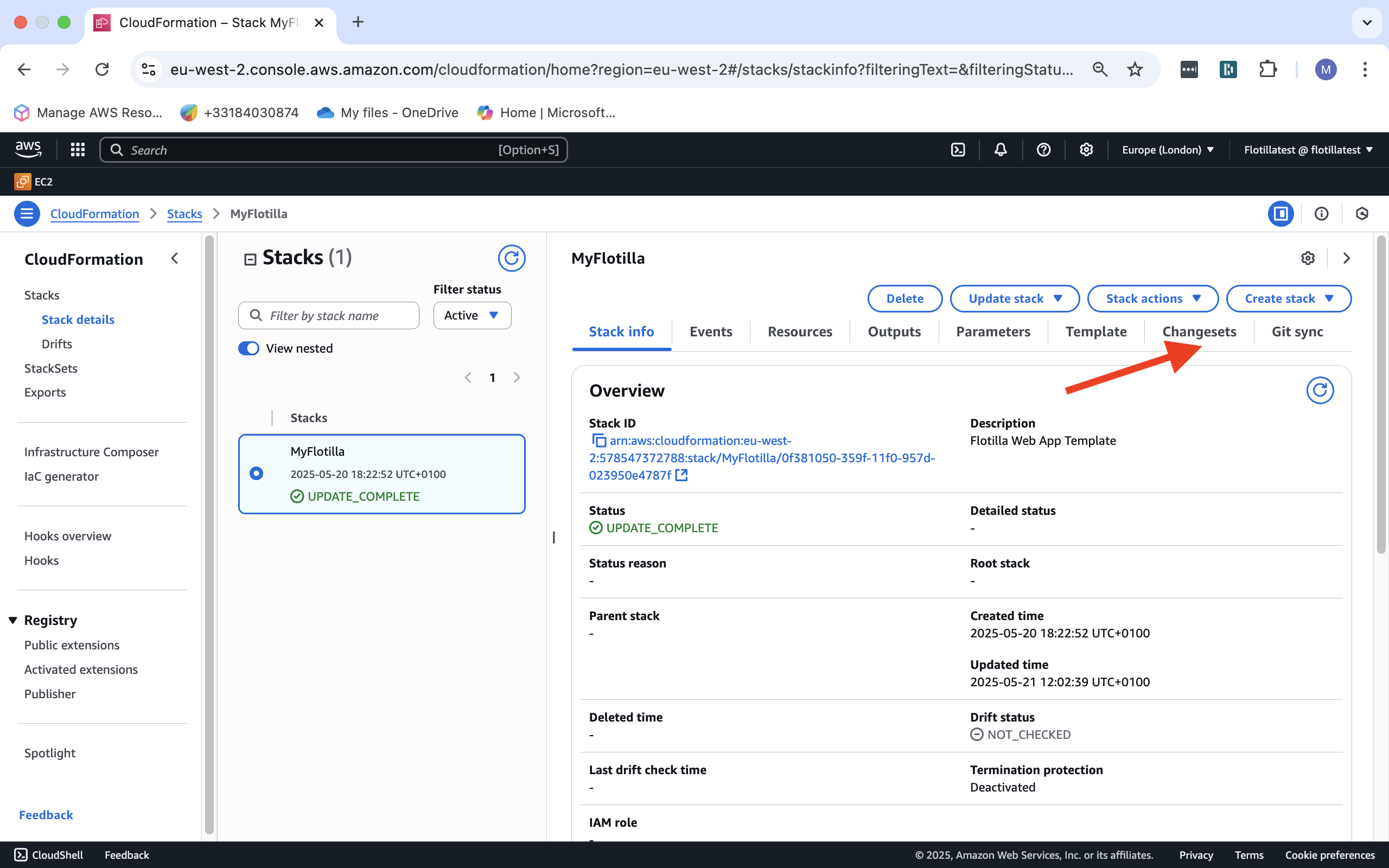
Task: Refresh the Stacks list
Action: 511,258
